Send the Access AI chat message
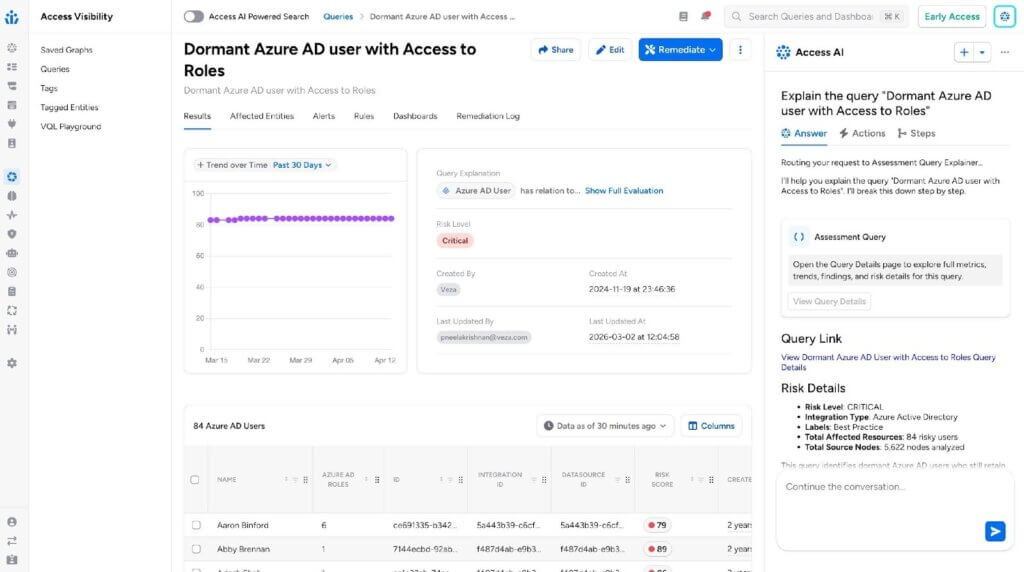 (994, 531)
